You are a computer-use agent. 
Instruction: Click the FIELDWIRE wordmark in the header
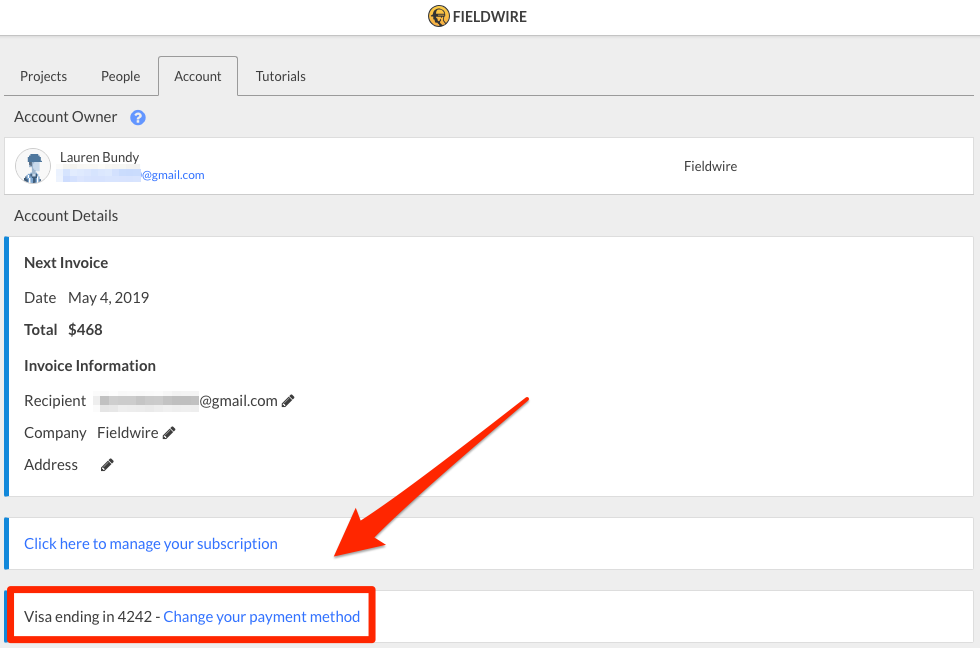(490, 17)
